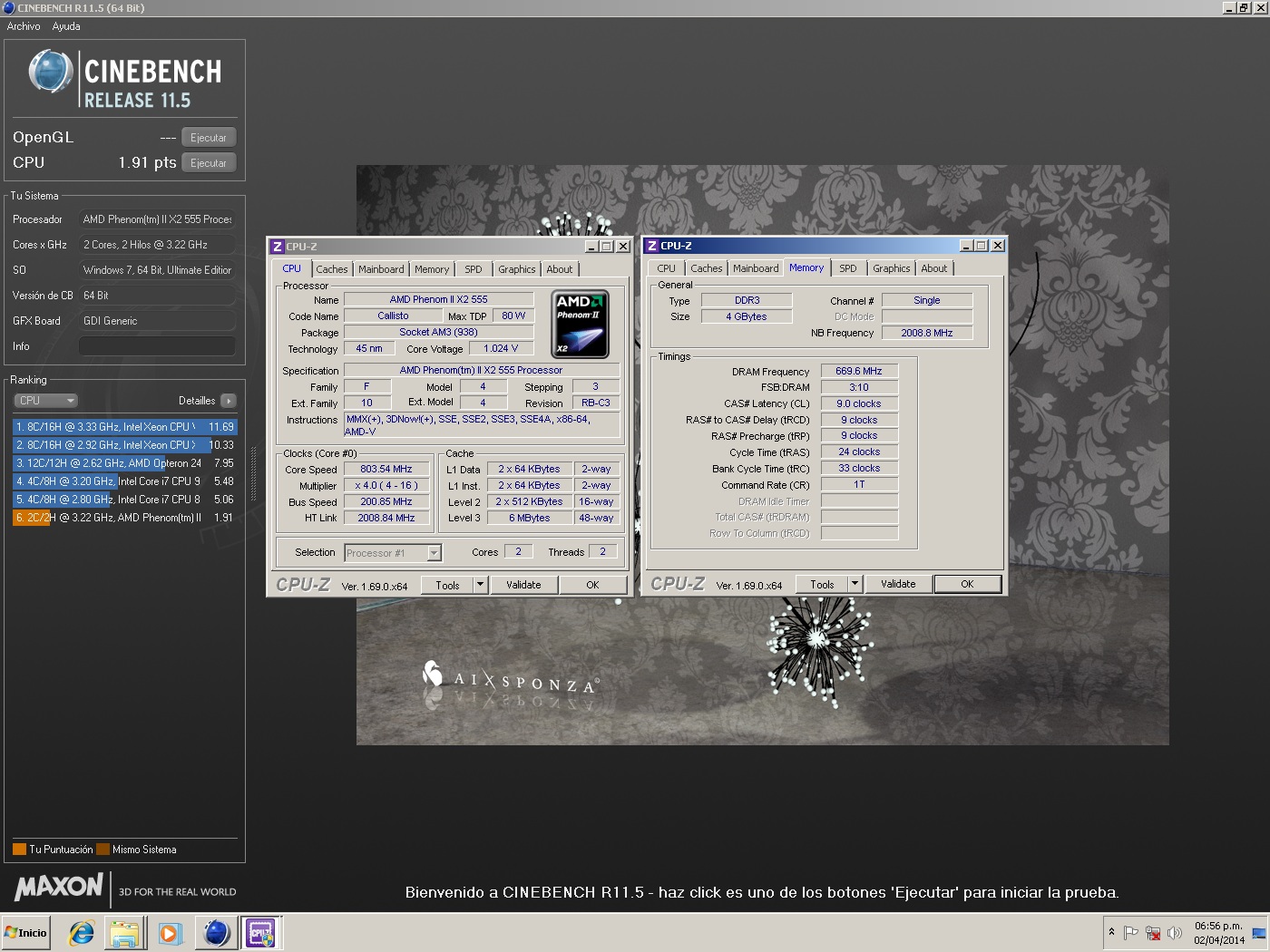The height and width of the screenshot is (952, 1270).
Task: Click the network status tray icon
Action: 1153,933
